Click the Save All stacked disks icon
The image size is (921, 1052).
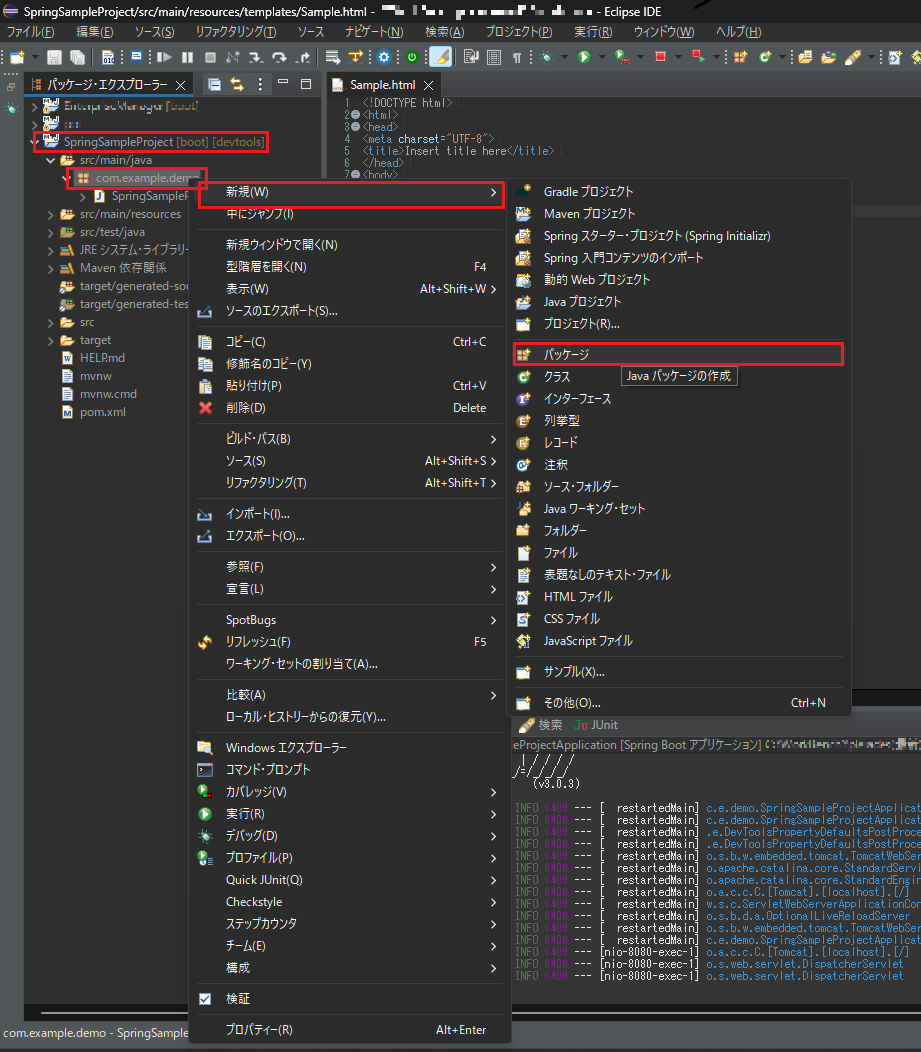77,58
